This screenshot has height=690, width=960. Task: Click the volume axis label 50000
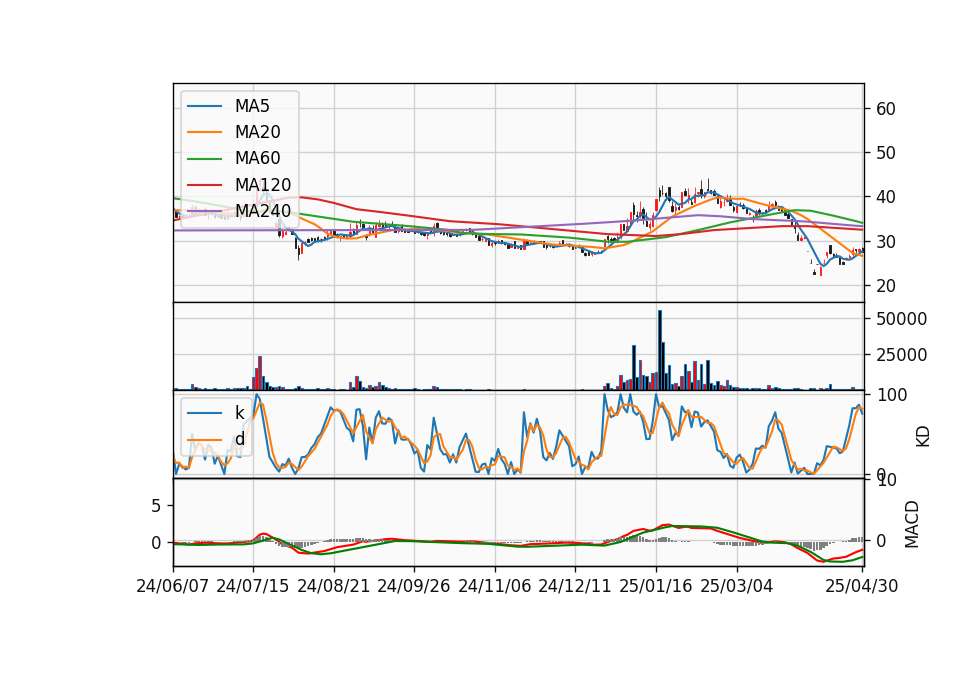click(901, 319)
